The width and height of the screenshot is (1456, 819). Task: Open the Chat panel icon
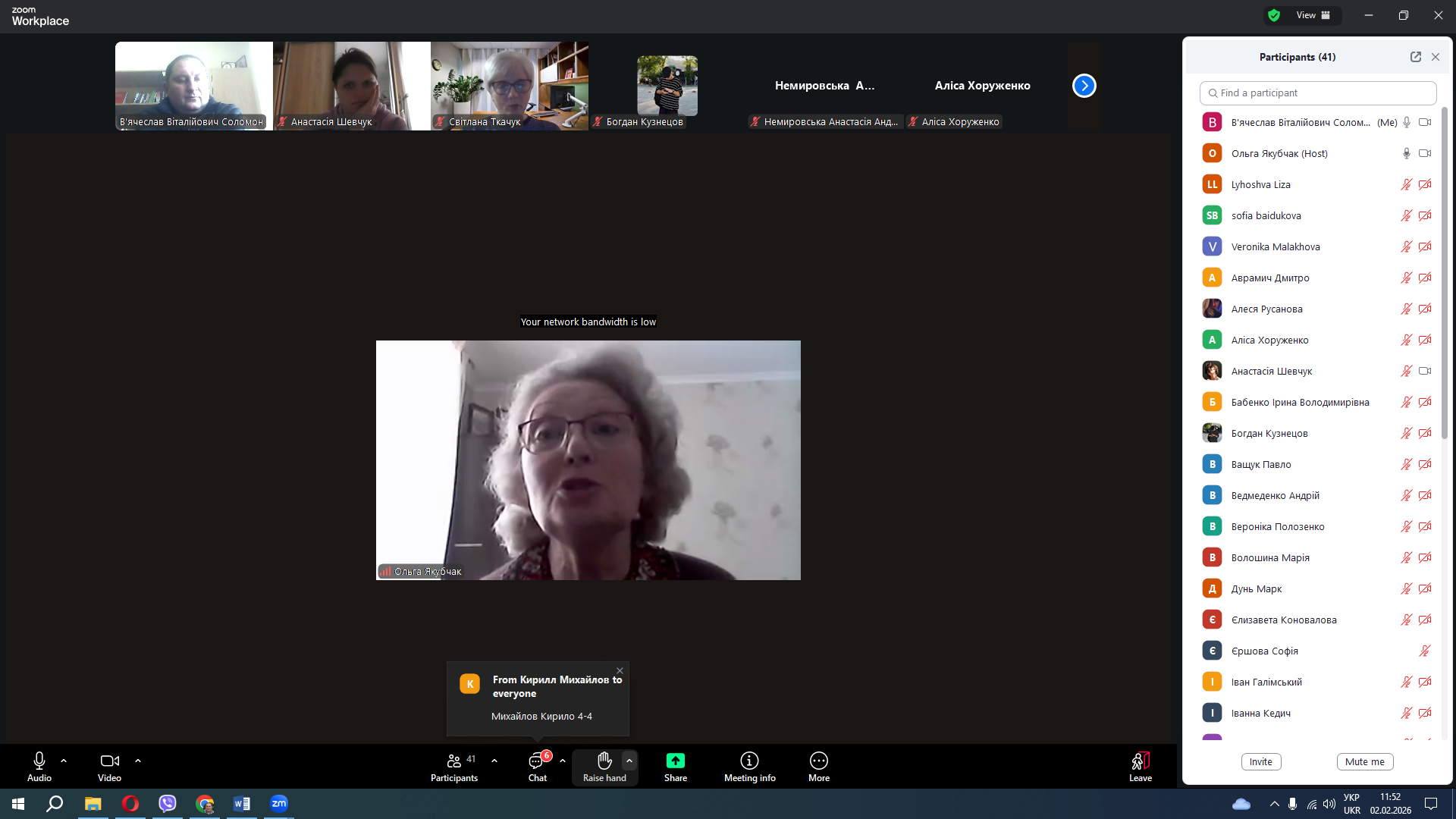[x=537, y=761]
